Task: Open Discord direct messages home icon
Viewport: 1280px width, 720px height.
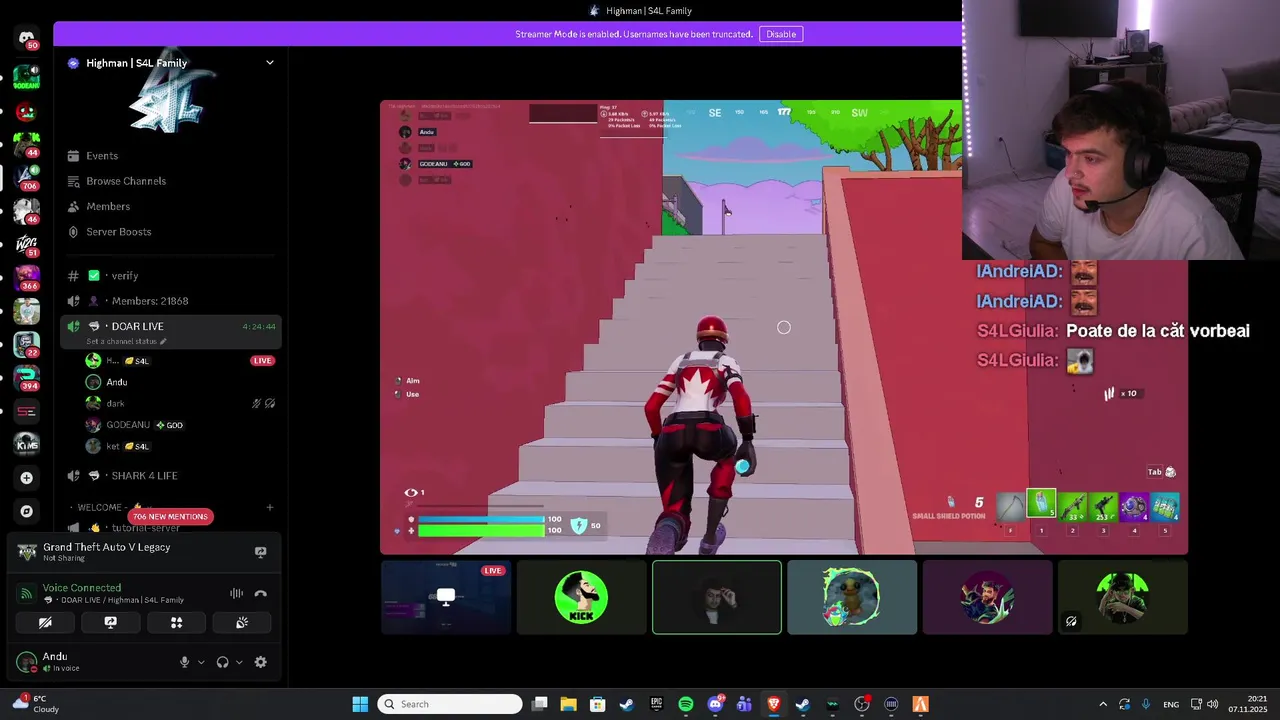Action: [x=27, y=38]
